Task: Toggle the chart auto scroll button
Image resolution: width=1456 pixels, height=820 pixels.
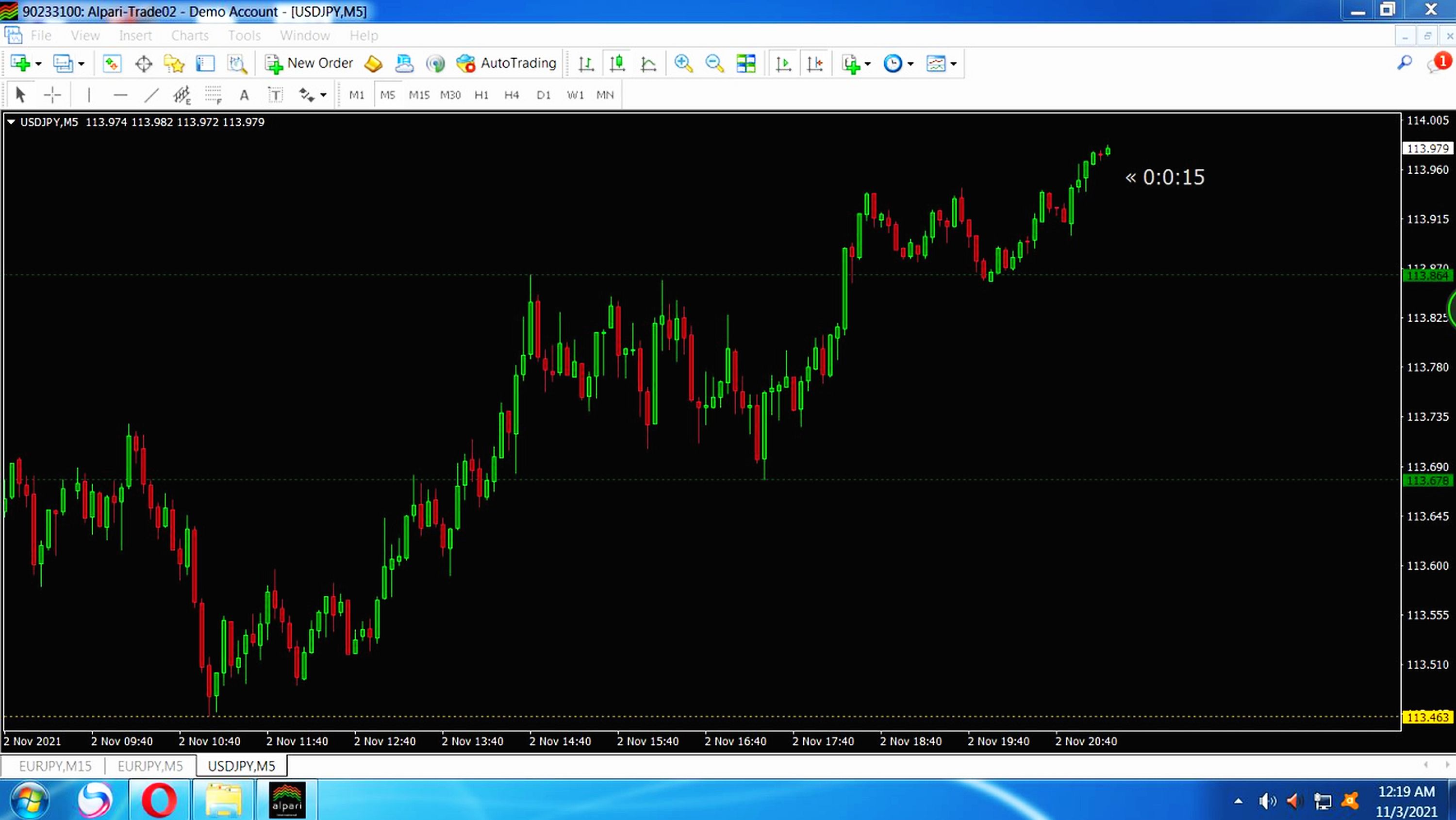Action: pos(783,63)
